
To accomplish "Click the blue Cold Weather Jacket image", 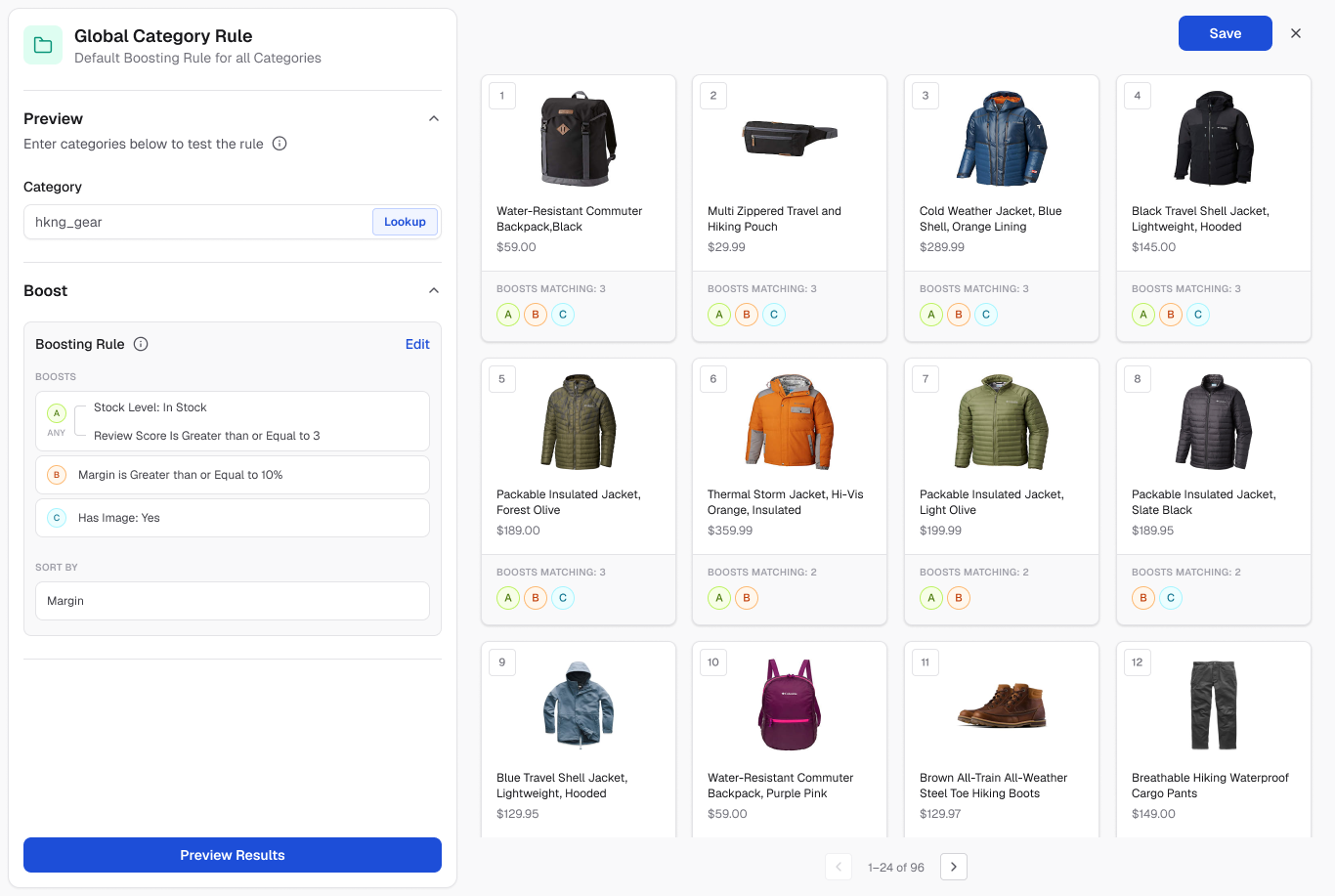I will [x=1002, y=139].
